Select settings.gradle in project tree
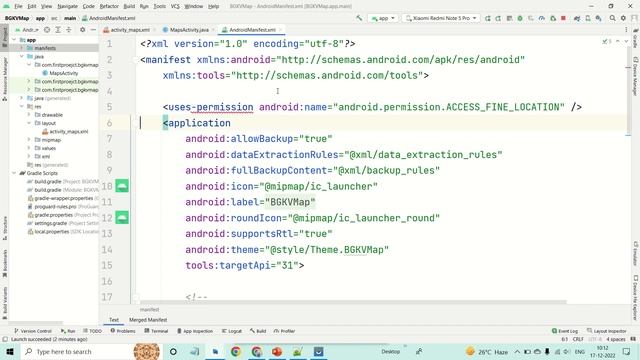640x360 pixels. click(63, 223)
